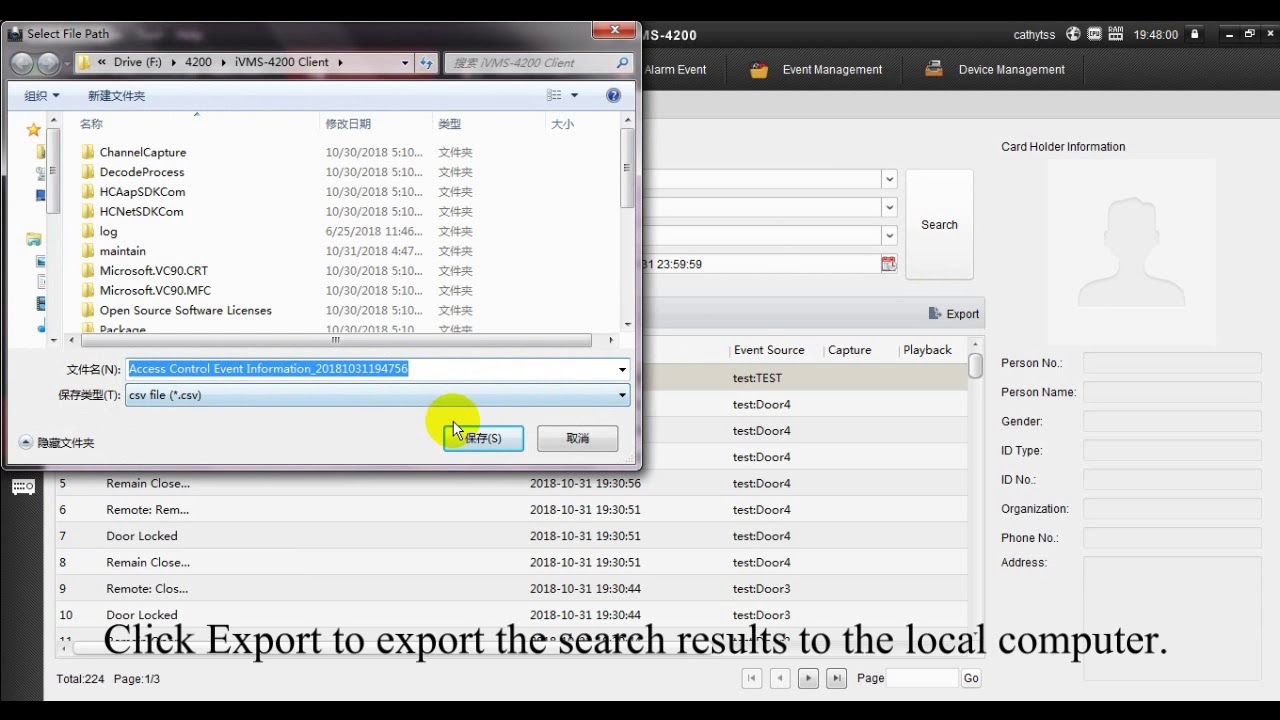This screenshot has width=1280, height=720.
Task: Select the maintain folder
Action: (122, 251)
